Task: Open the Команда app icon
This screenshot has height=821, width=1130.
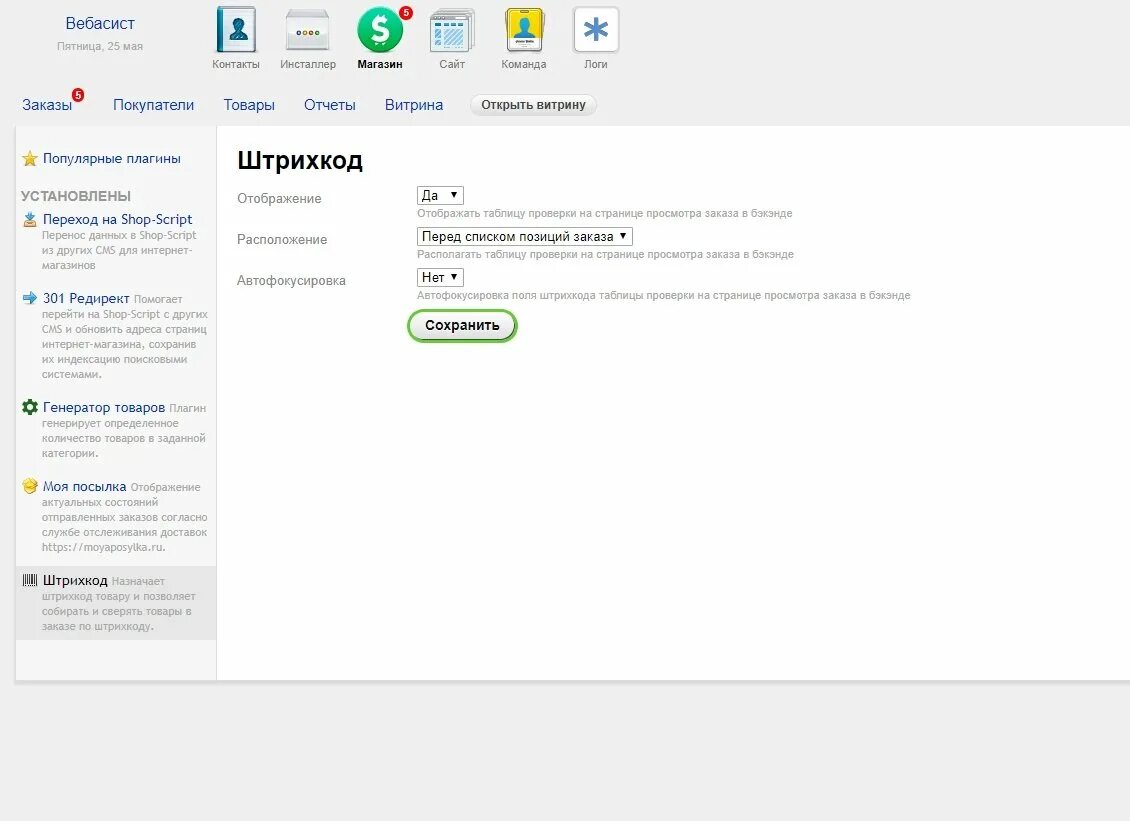Action: coord(524,30)
